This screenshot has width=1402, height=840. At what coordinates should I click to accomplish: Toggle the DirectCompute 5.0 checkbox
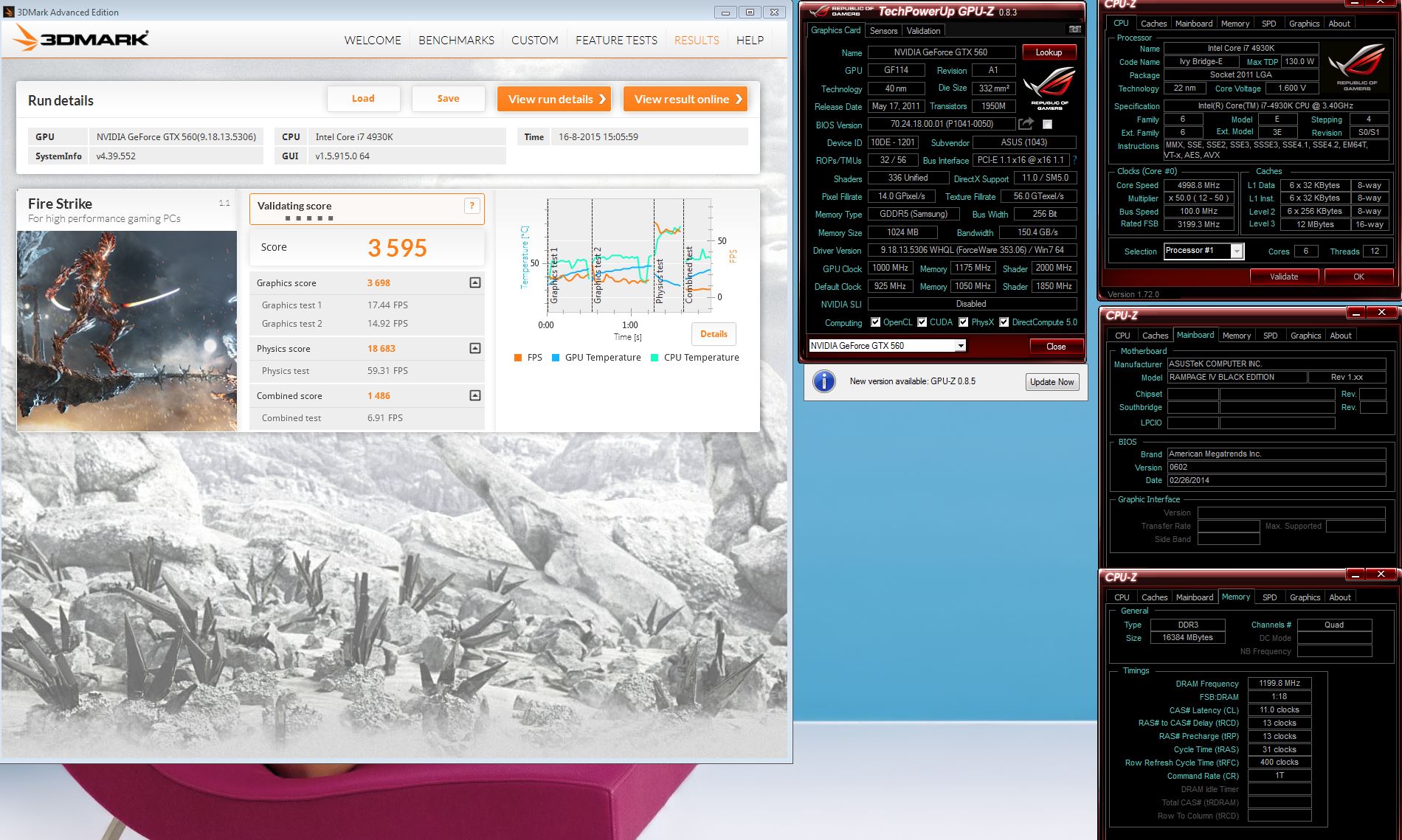pos(1004,322)
